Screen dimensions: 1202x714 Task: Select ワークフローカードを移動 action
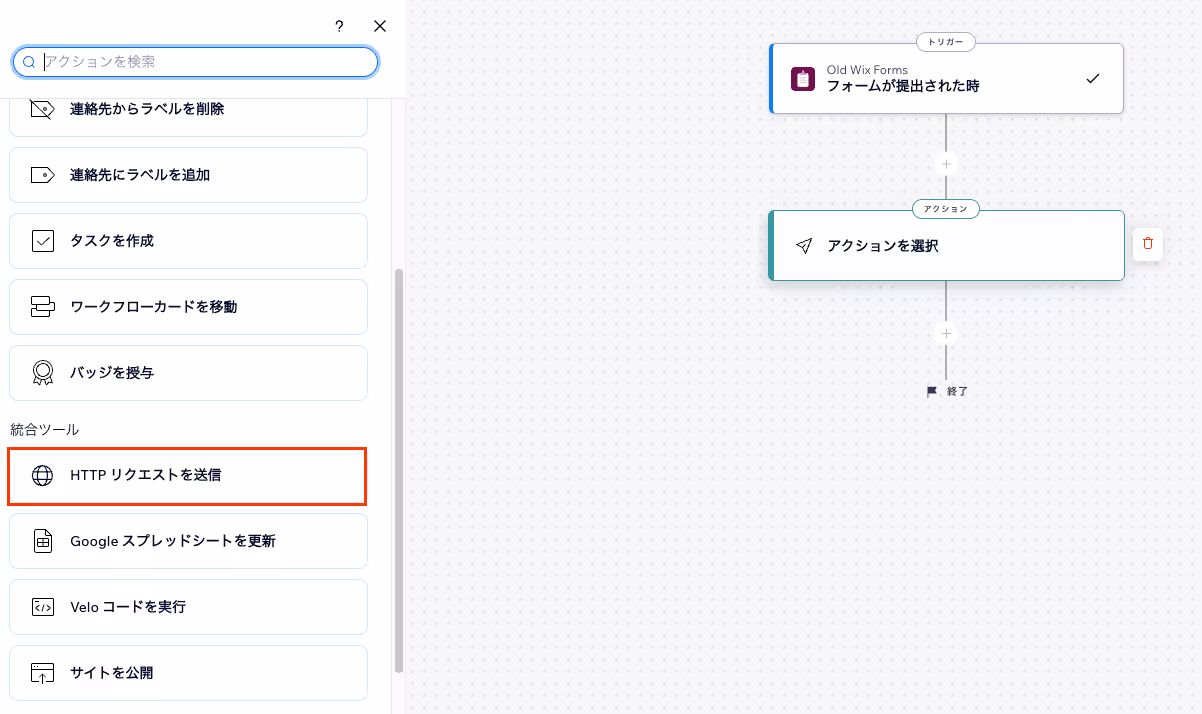coord(189,307)
